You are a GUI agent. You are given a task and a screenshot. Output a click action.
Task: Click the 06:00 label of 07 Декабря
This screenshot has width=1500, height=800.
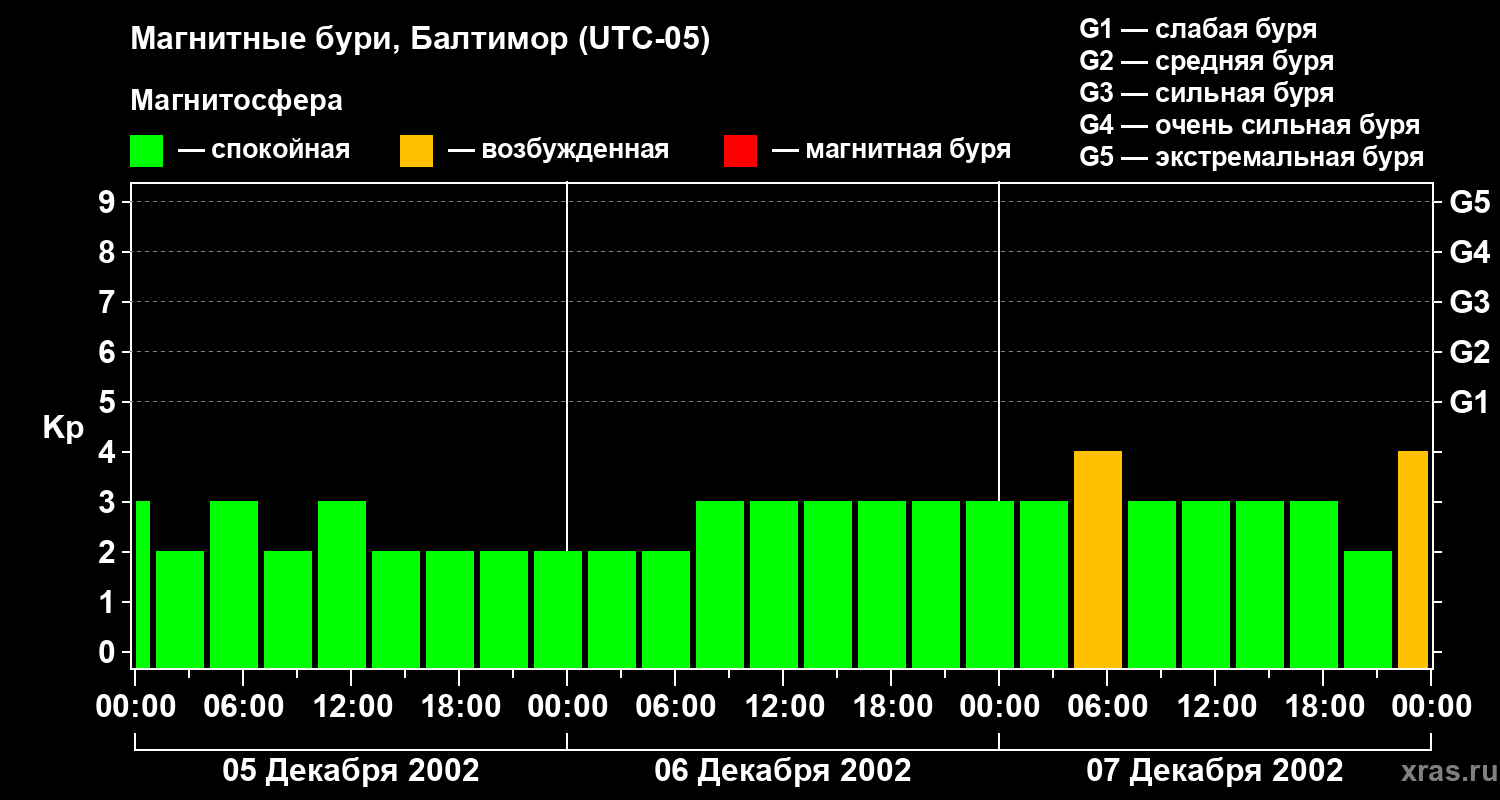tap(1107, 707)
